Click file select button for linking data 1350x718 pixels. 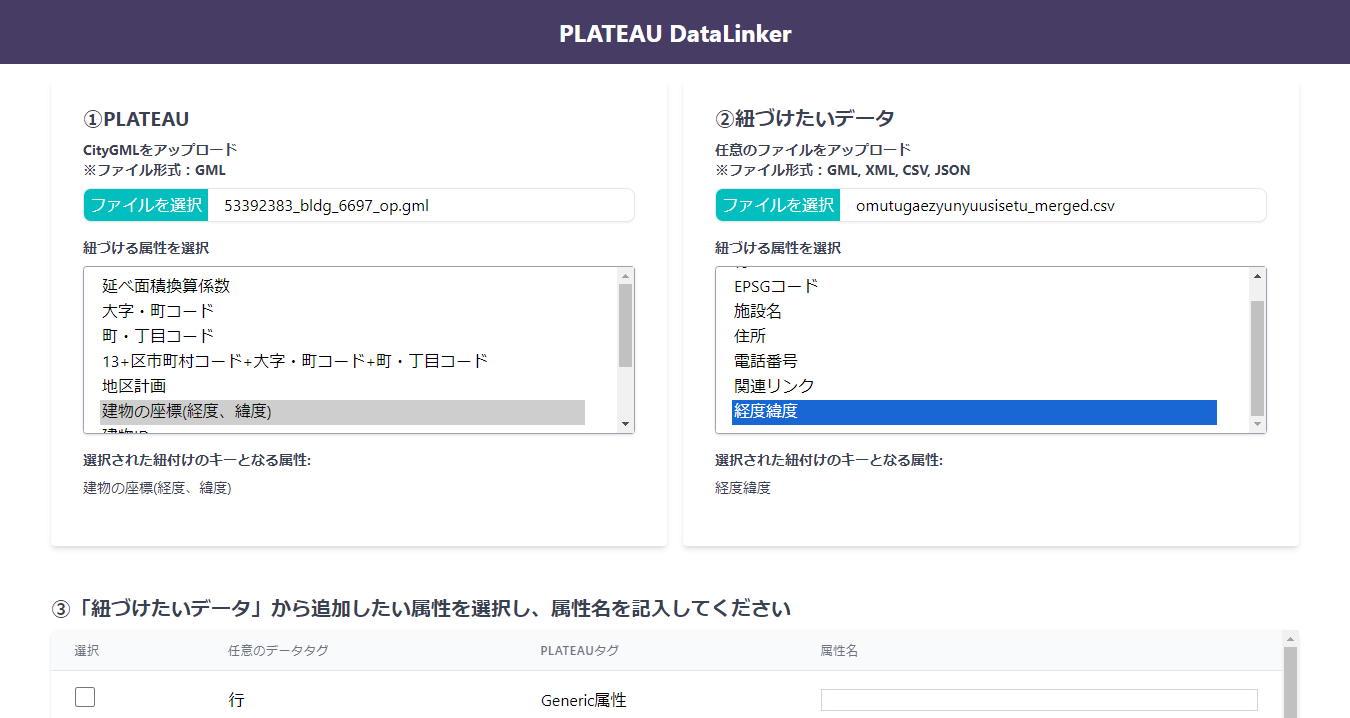tap(778, 206)
